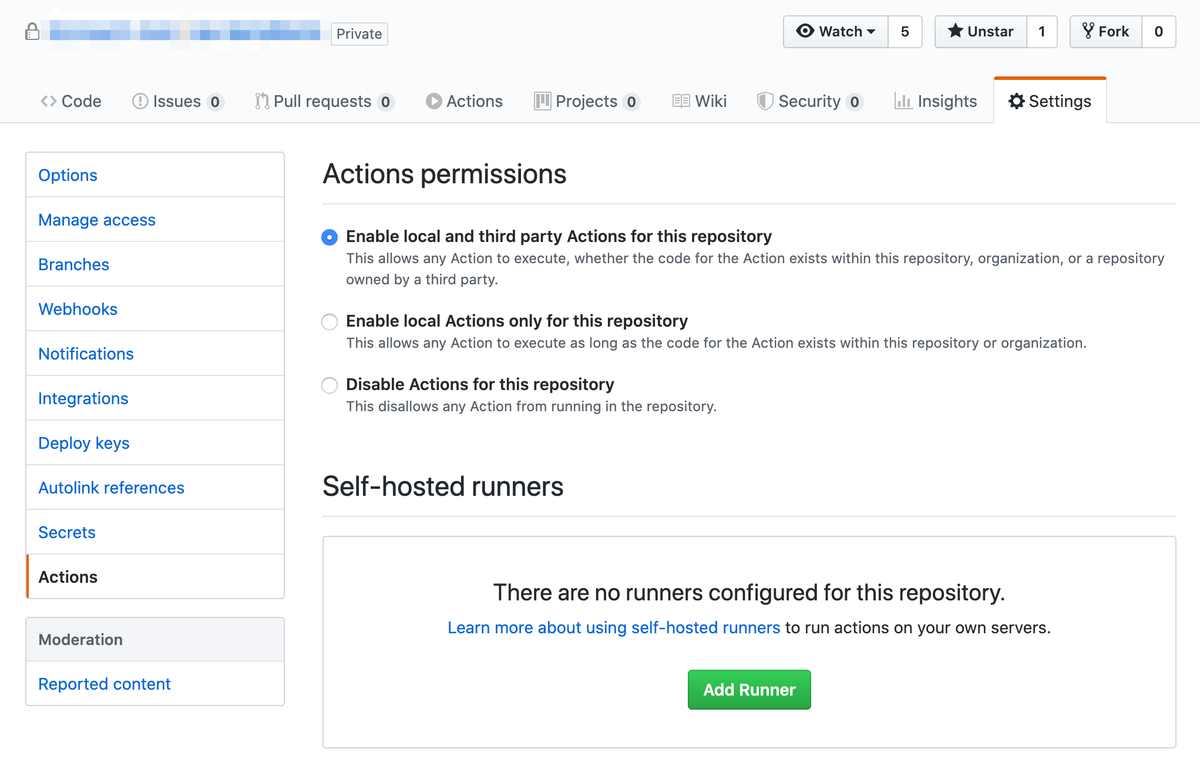Select Enable local Actions only option
The image size is (1200, 769).
tap(329, 322)
